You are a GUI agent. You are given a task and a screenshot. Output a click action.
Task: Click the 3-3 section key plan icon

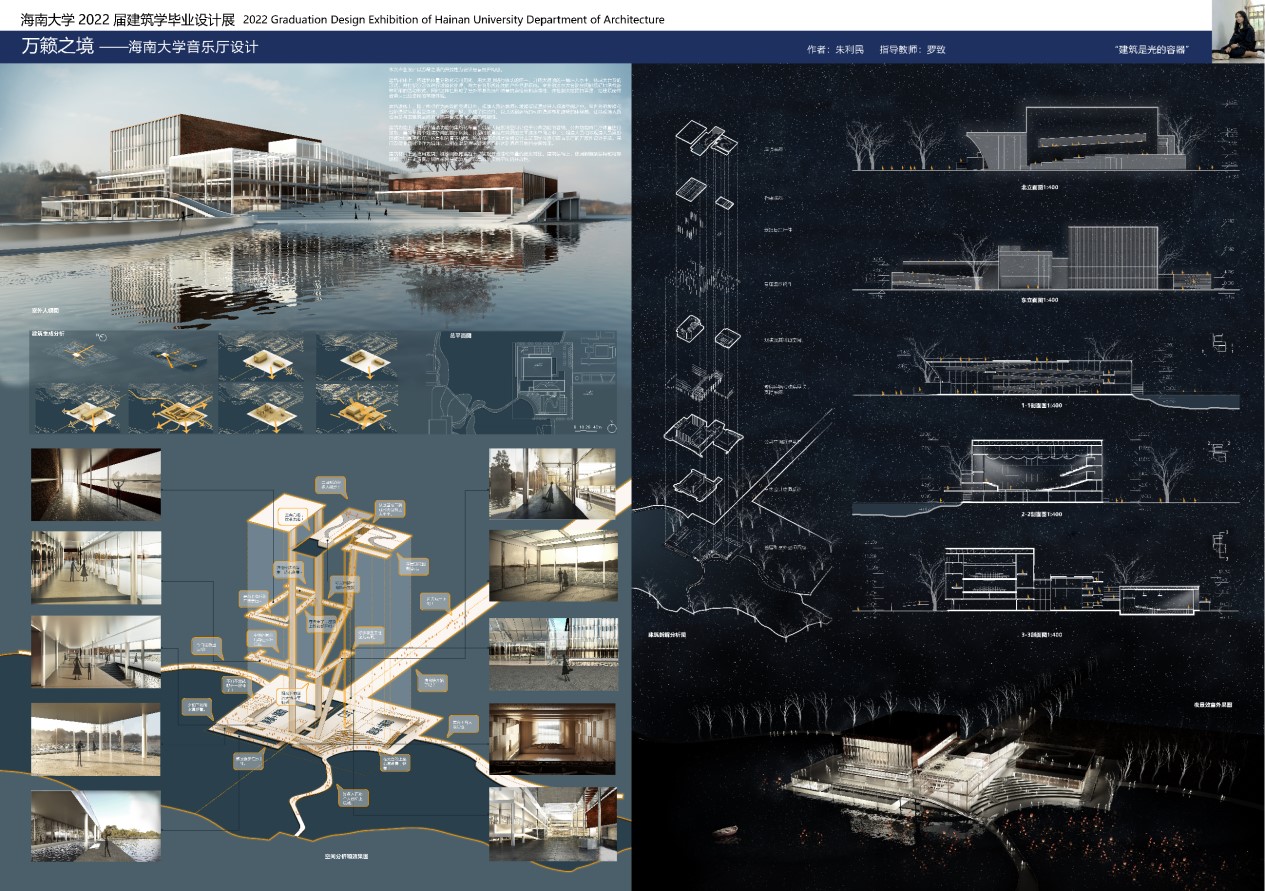[1222, 544]
